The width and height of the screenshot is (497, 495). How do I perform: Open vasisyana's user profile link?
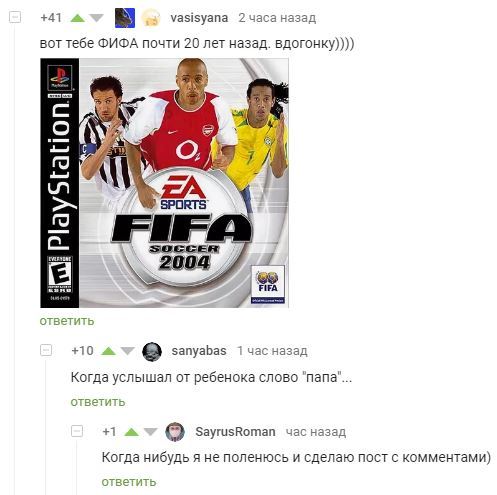click(199, 18)
